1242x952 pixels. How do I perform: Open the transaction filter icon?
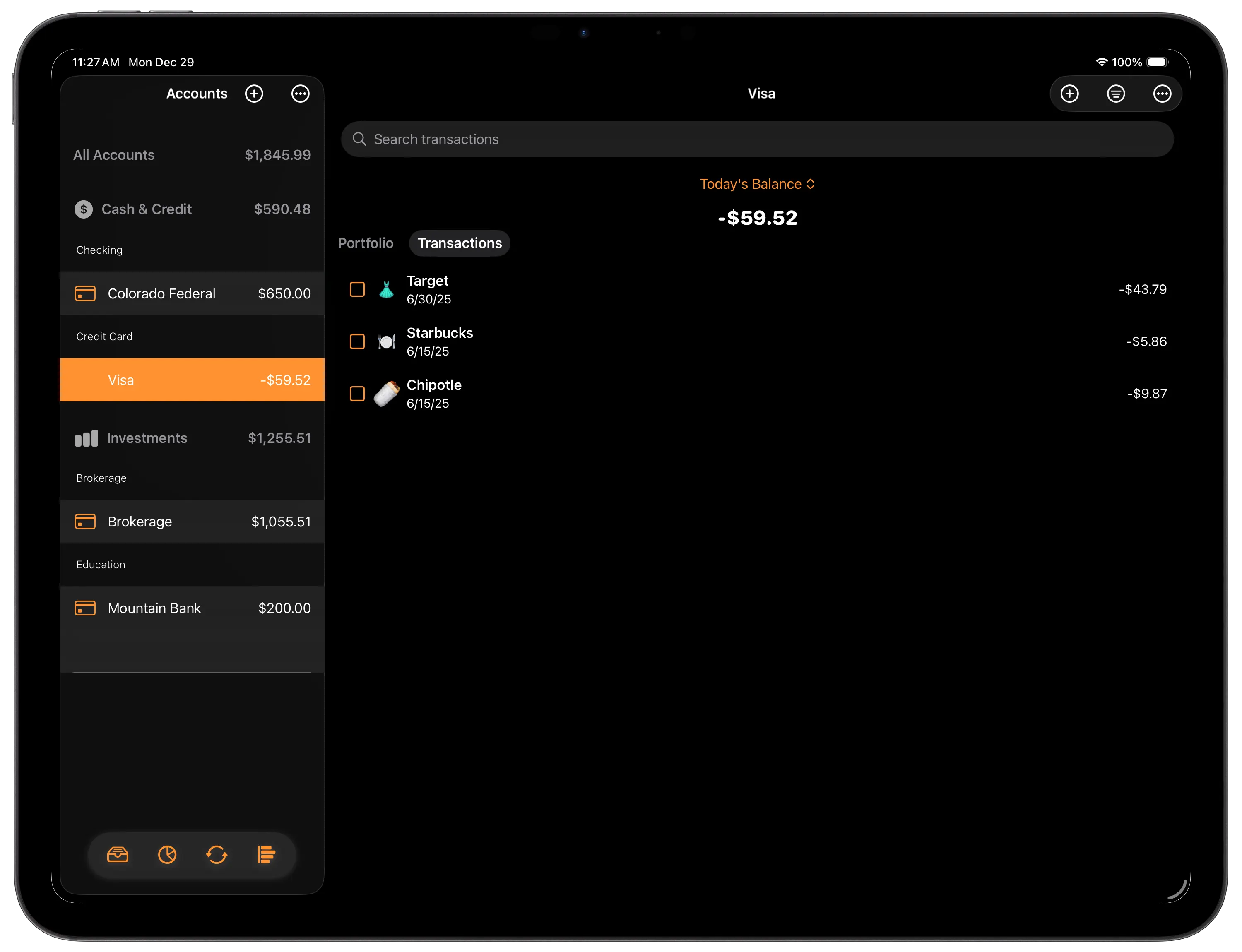point(1116,94)
